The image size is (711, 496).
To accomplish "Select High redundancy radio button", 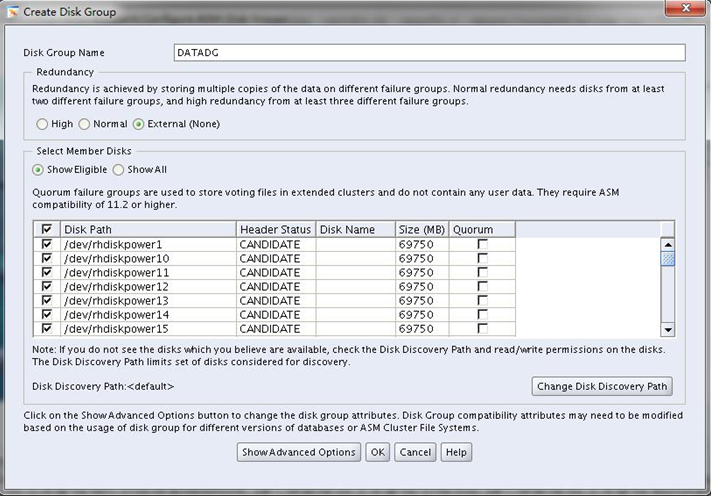I will (x=42, y=124).
